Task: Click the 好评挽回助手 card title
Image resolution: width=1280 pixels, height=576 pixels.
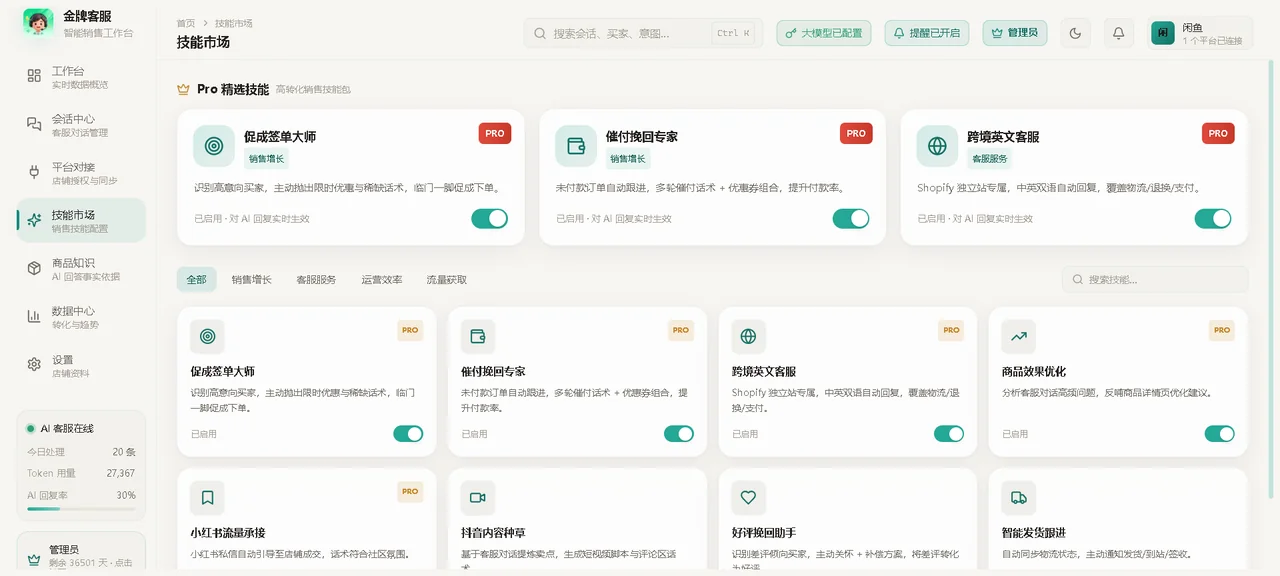Action: point(764,533)
